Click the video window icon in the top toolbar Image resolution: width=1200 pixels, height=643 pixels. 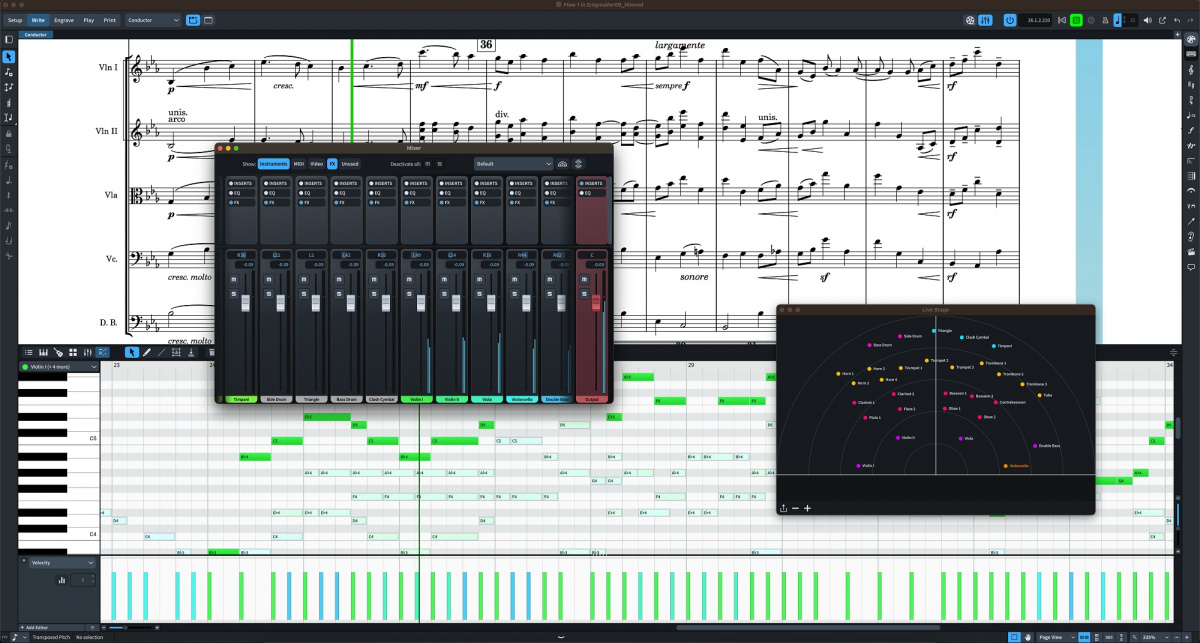click(x=971, y=20)
